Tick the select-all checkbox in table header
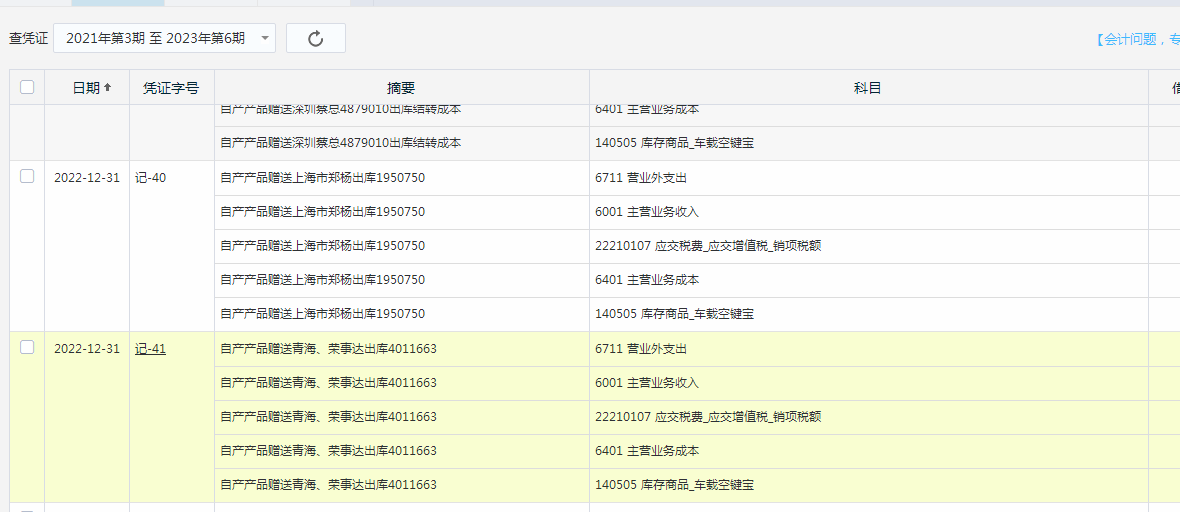 (27, 87)
